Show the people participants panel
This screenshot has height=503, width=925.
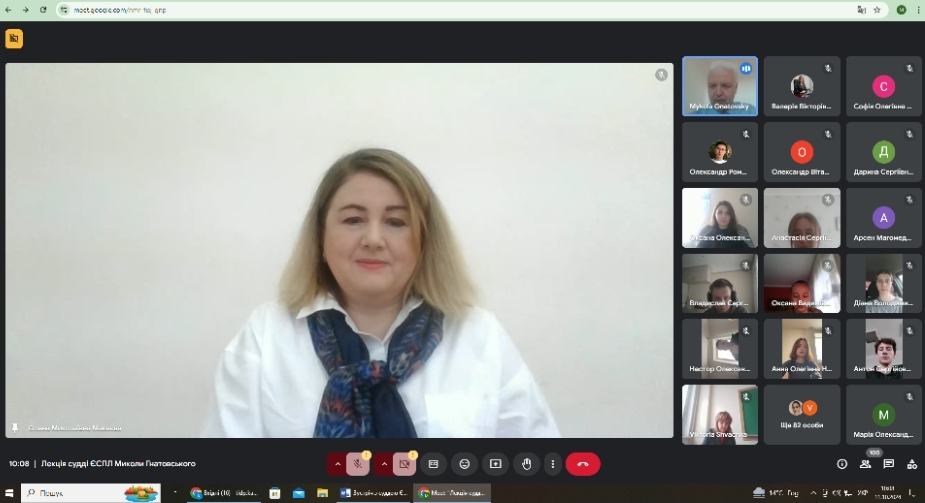pyautogui.click(x=866, y=464)
